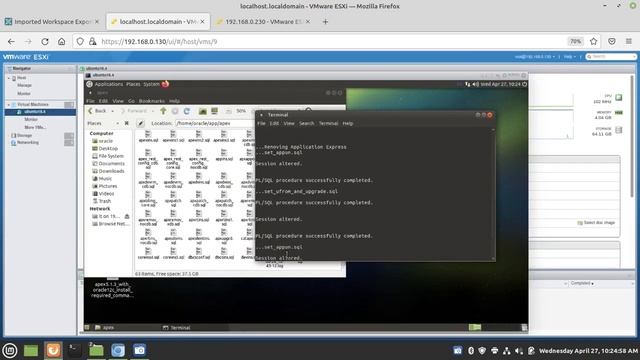
Task: Reload the page in Firefox
Action: (x=45, y=41)
